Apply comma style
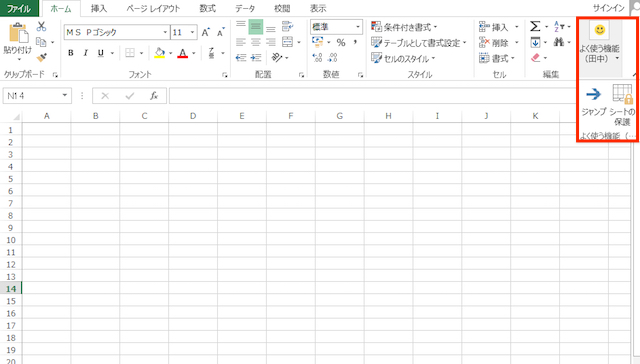The height and width of the screenshot is (364, 640). 356,42
